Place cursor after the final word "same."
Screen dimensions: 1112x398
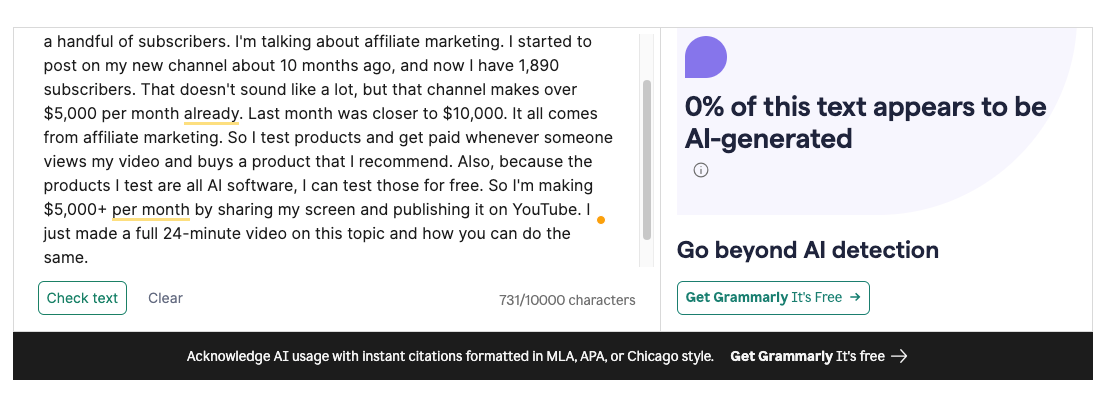(x=89, y=258)
